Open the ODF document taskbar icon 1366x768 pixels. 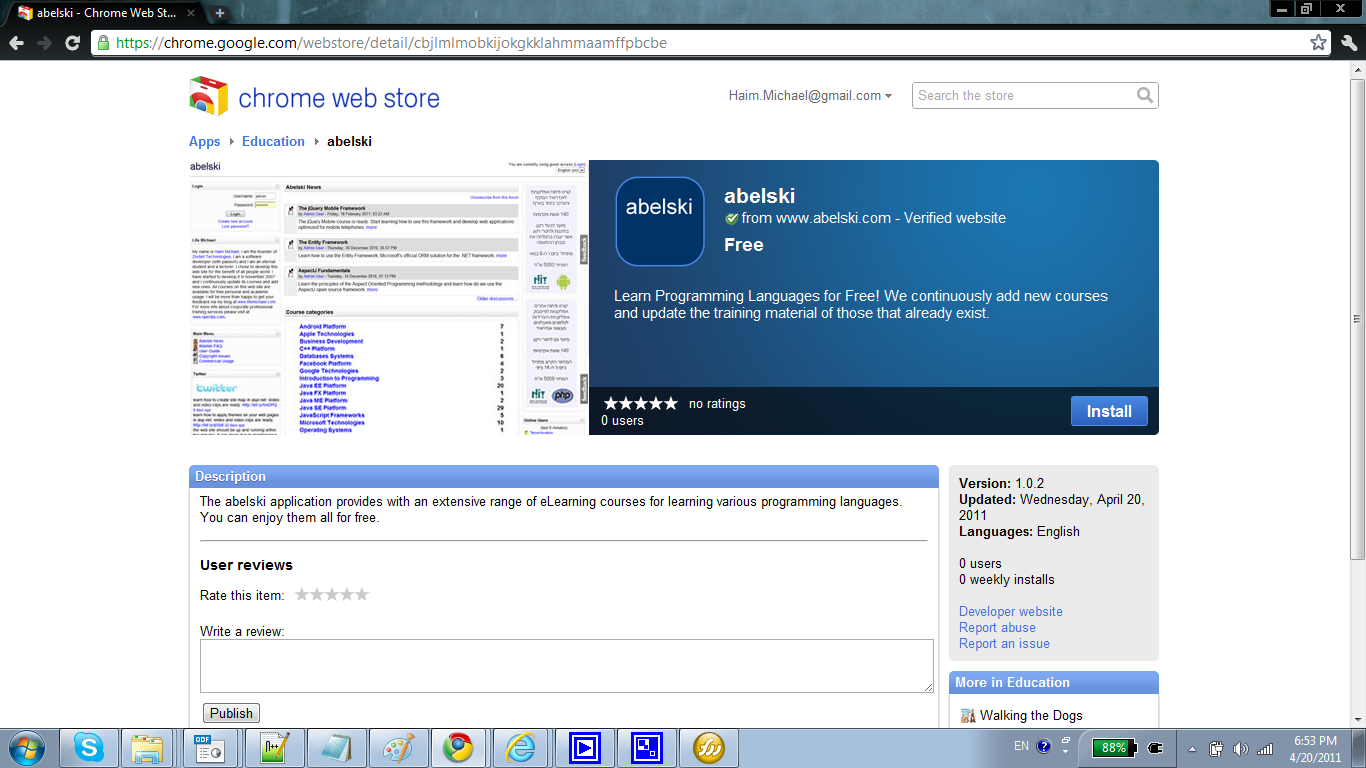coord(212,747)
